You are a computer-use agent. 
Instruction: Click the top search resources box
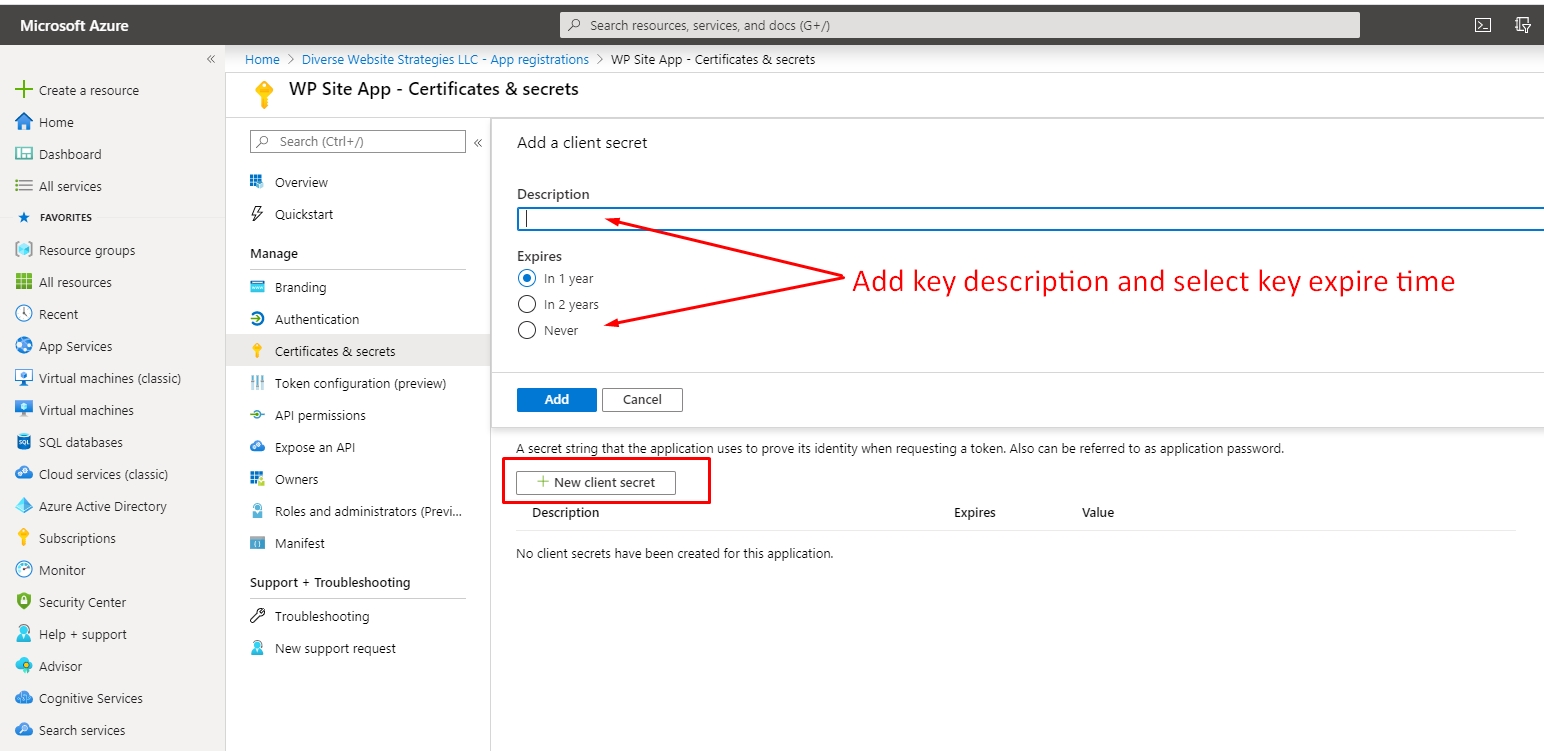tap(959, 25)
